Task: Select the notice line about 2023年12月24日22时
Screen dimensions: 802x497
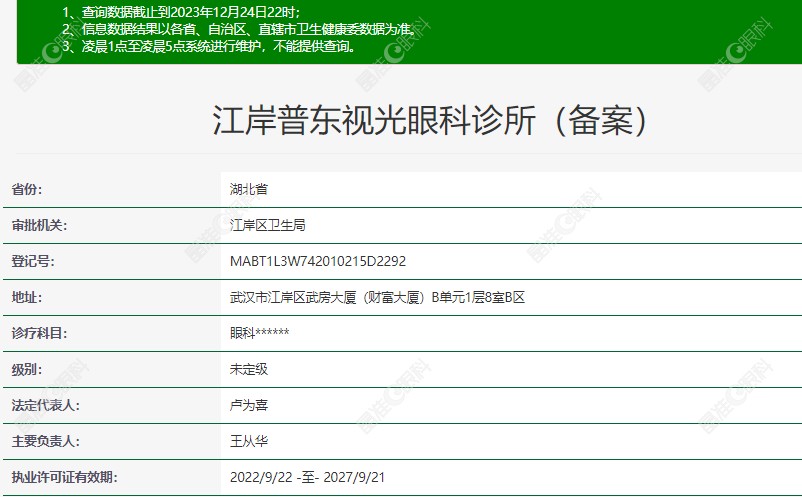Action: tap(182, 12)
